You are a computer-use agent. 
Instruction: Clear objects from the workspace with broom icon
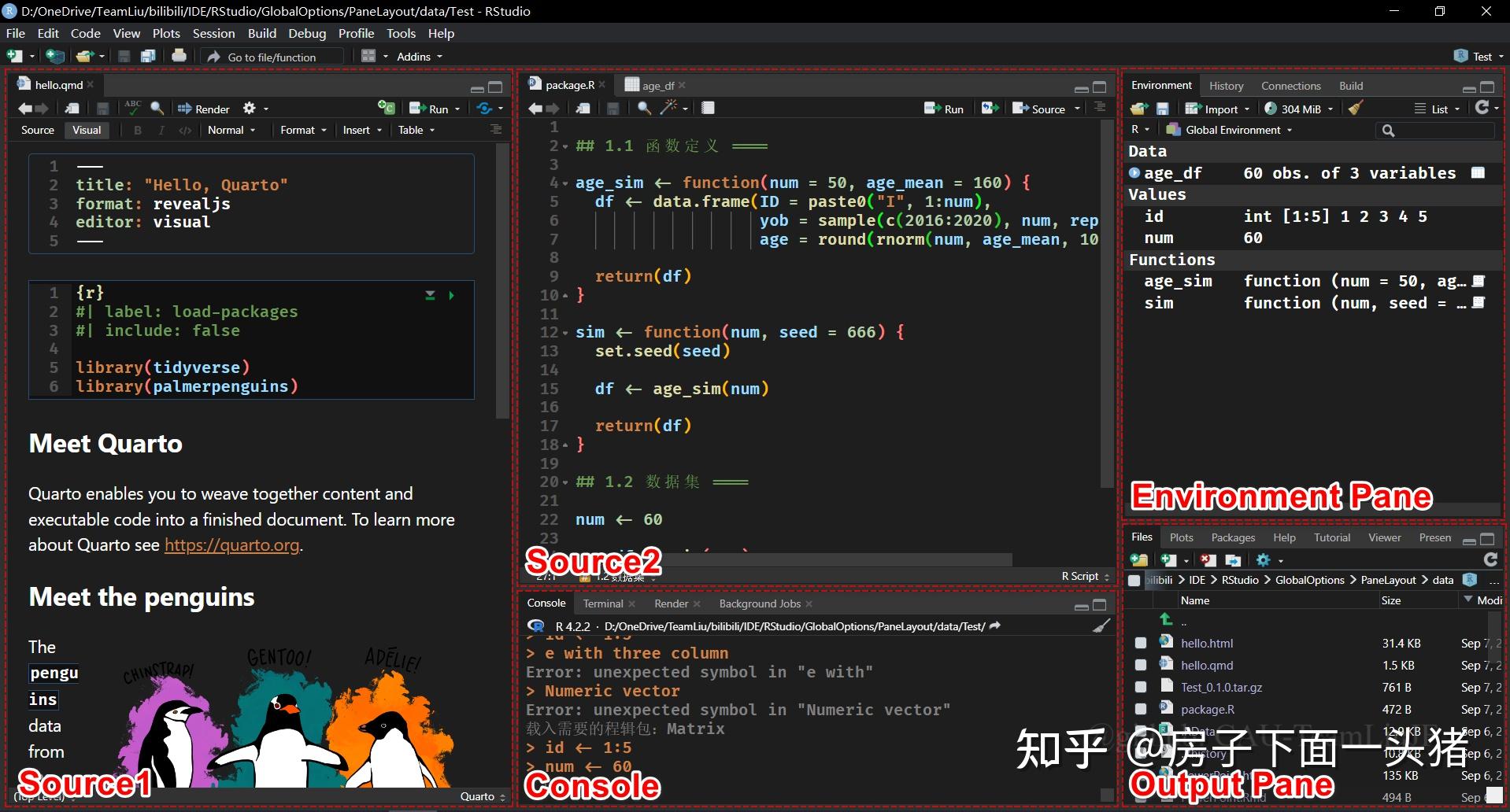1356,109
